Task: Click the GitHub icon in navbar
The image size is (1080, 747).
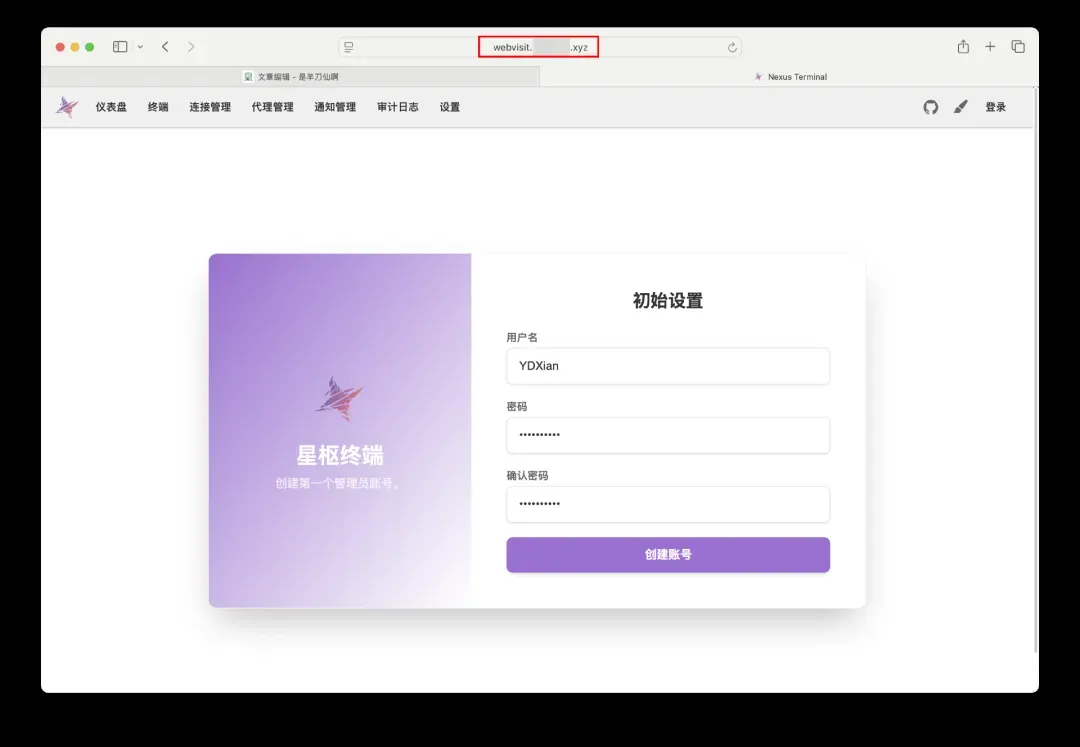Action: coord(930,107)
